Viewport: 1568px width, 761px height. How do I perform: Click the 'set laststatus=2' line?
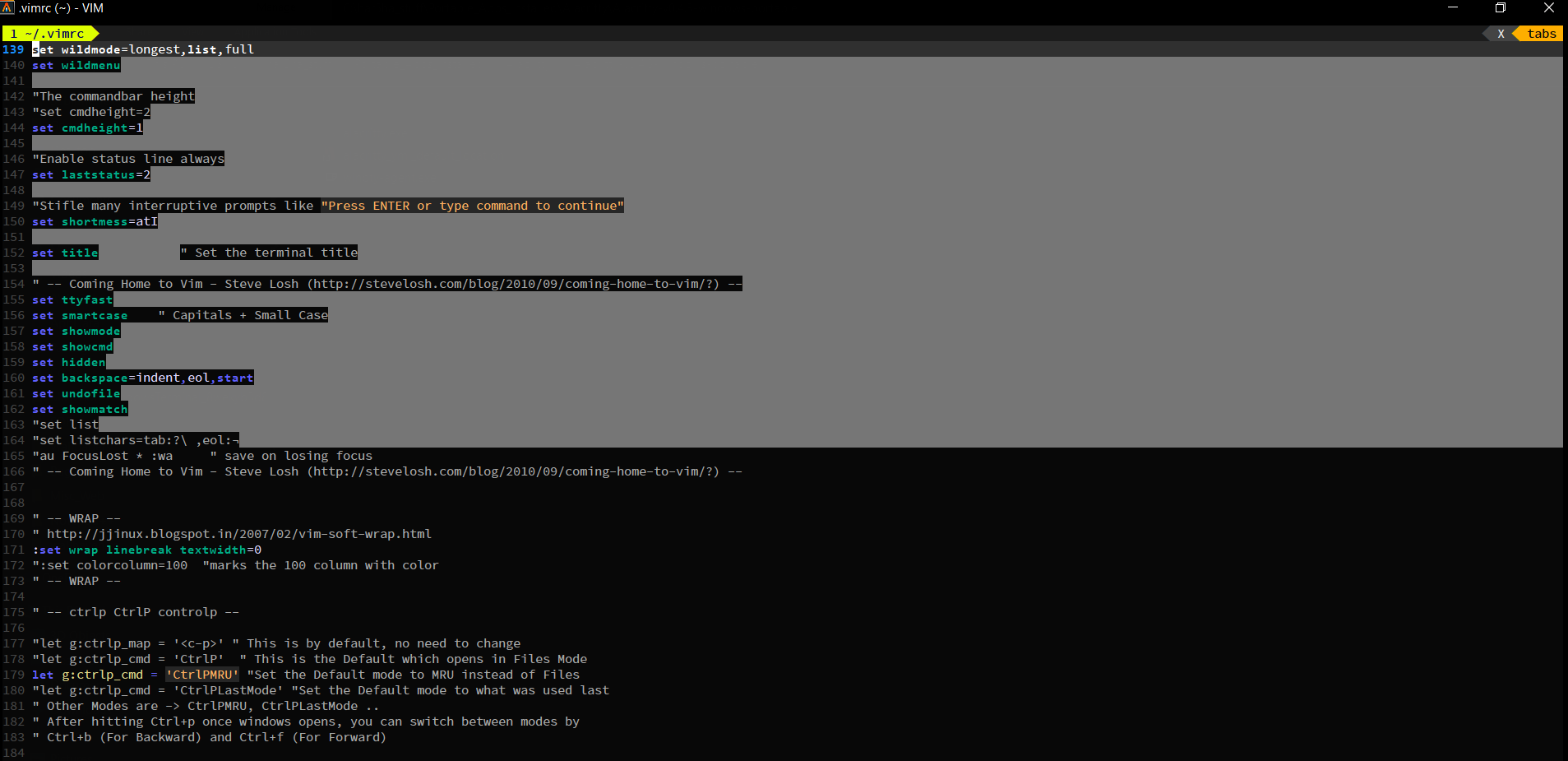click(90, 174)
